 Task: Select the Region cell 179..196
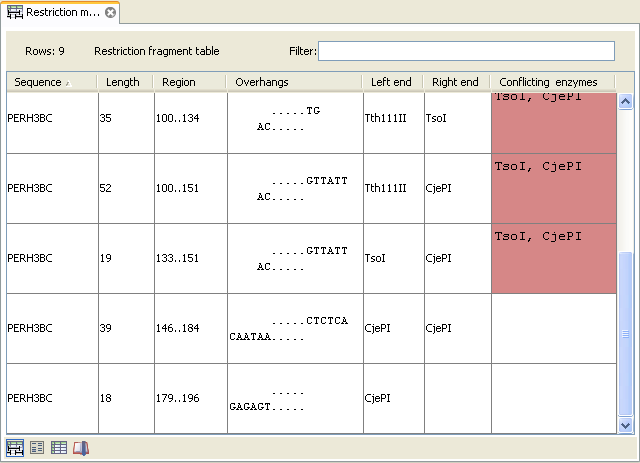(x=191, y=398)
